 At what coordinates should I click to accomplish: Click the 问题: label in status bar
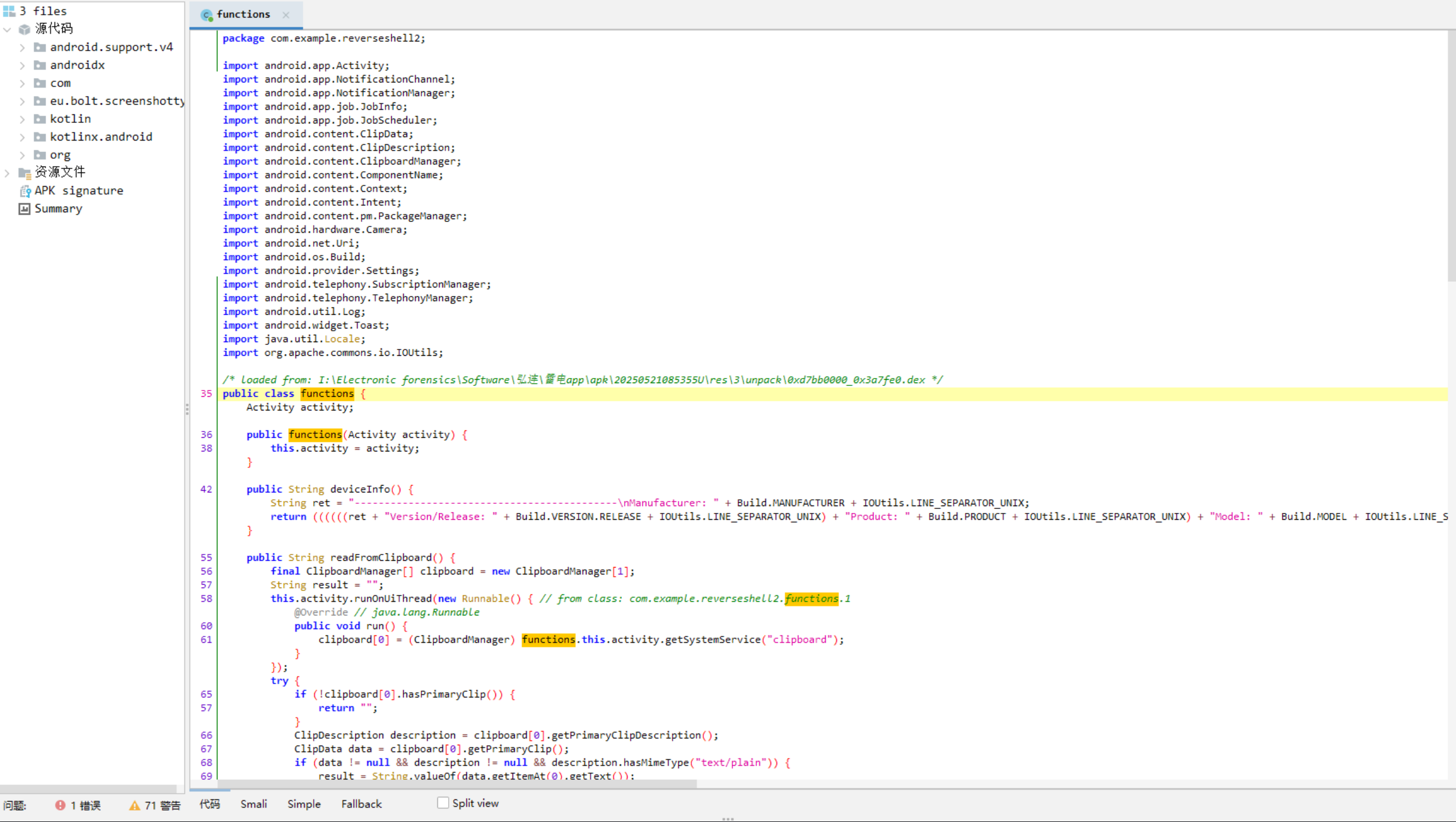pos(15,805)
